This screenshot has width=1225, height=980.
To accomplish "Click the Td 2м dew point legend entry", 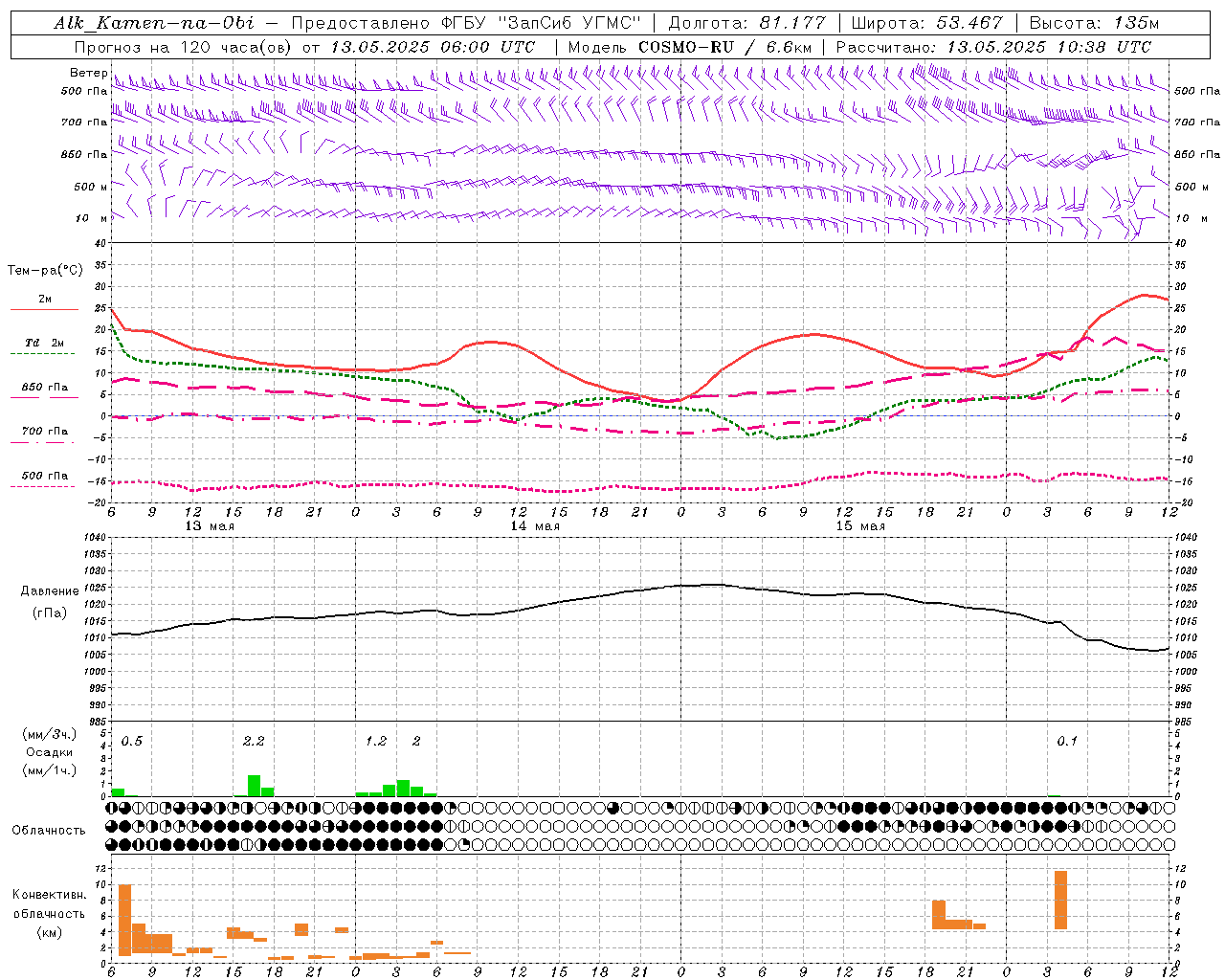I will click(44, 346).
